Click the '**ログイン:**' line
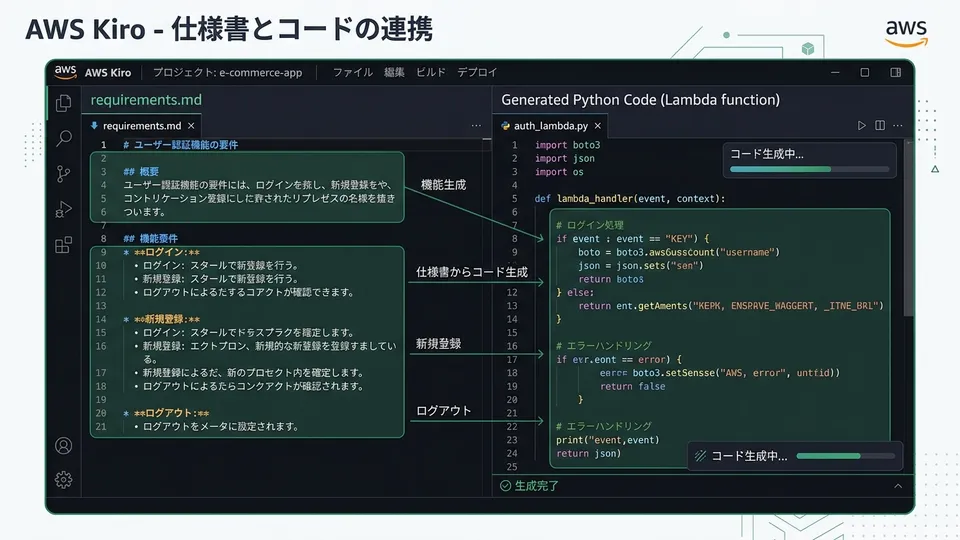This screenshot has width=960, height=540. [162, 252]
